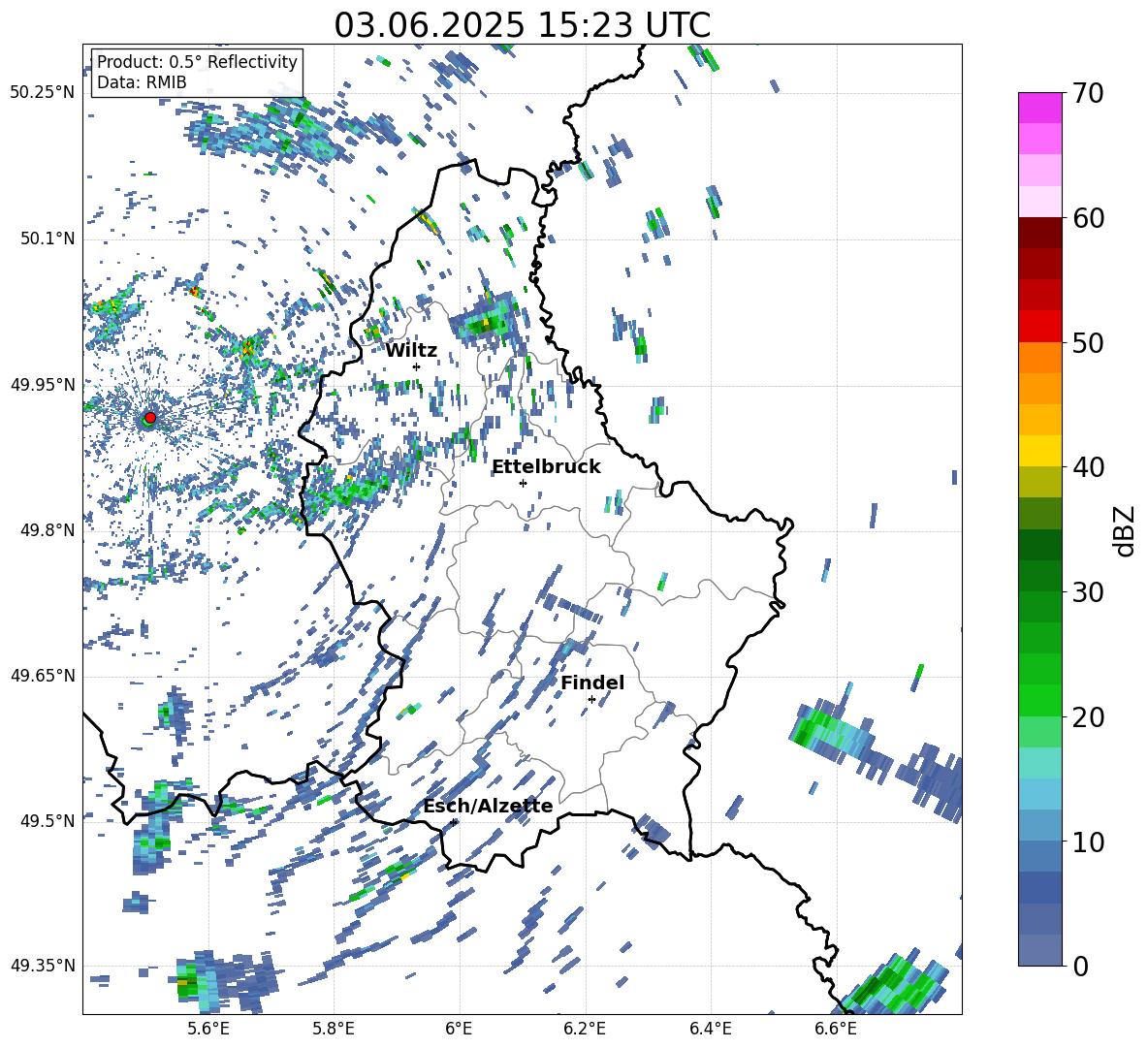Viewport: 1148px width, 1048px height.
Task: Click the Esch/Alzette cross marker
Action: 454,822
